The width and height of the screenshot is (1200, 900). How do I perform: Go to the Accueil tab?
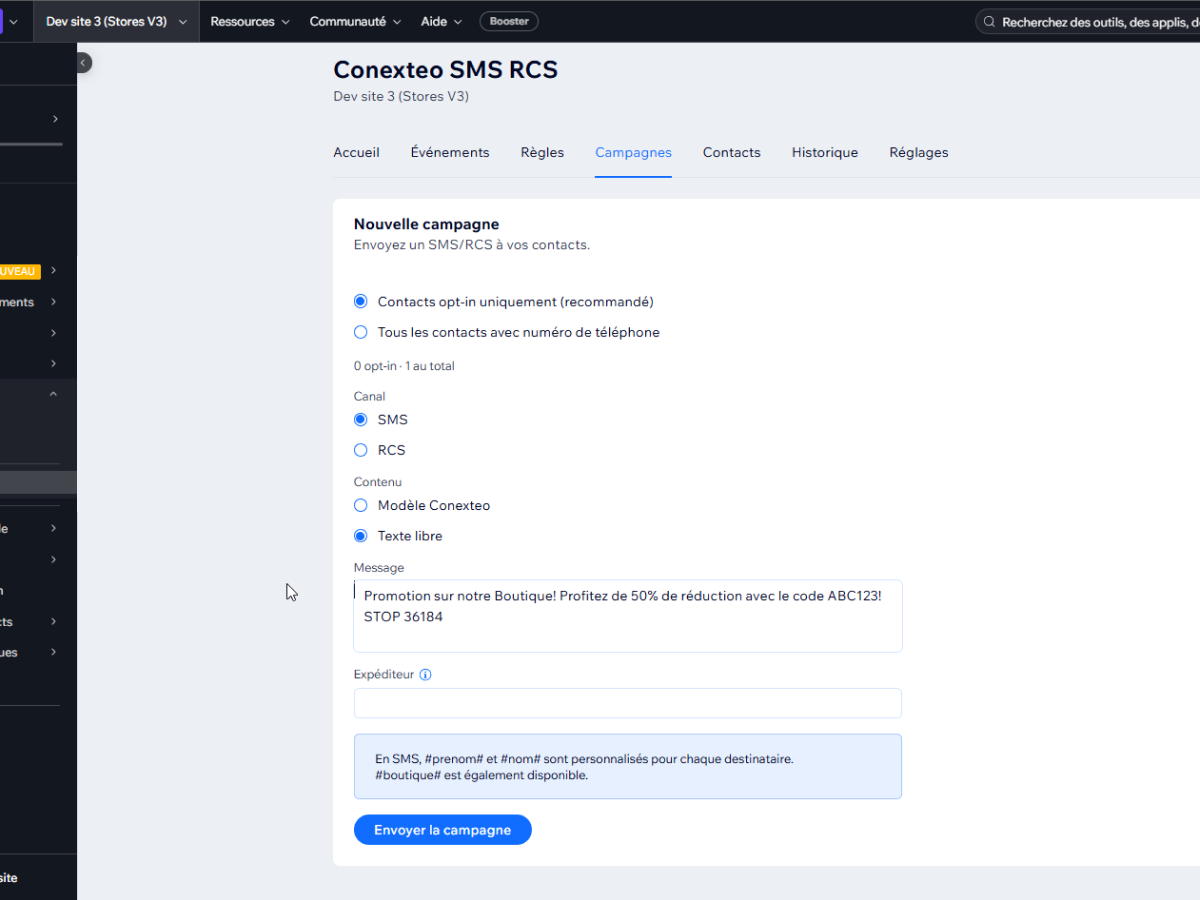[x=356, y=152]
